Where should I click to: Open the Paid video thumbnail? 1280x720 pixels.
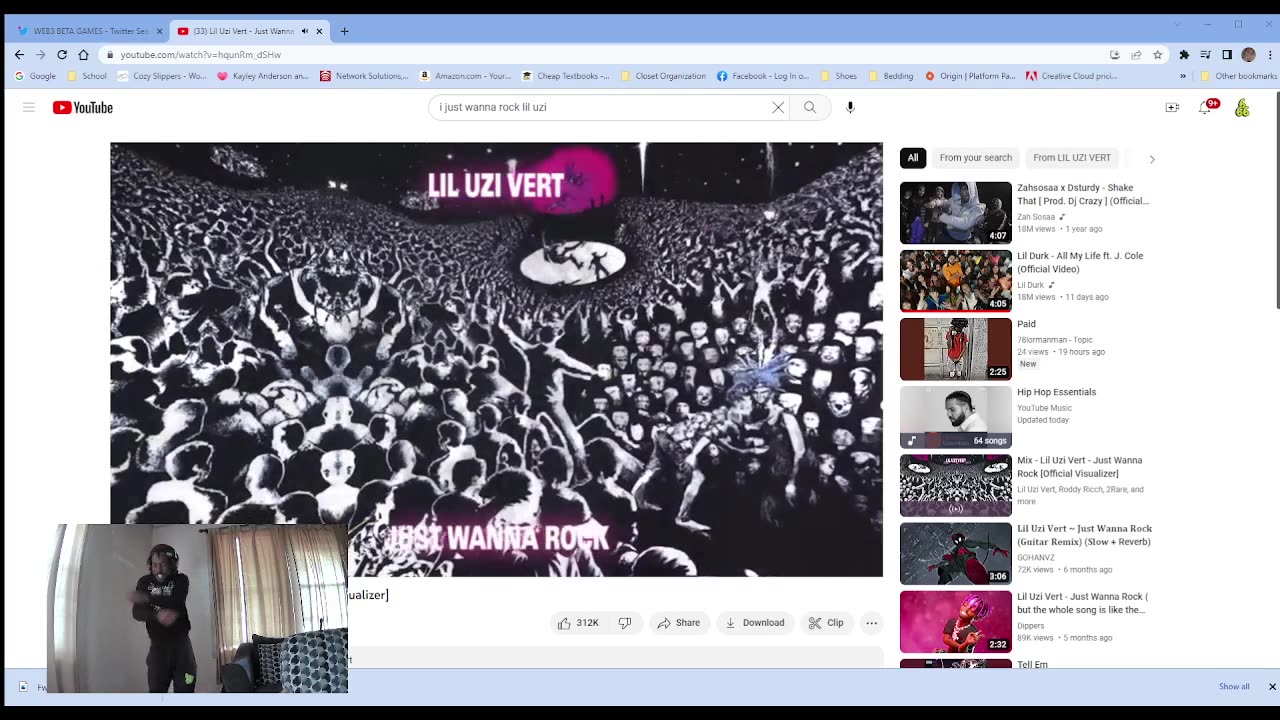point(956,349)
